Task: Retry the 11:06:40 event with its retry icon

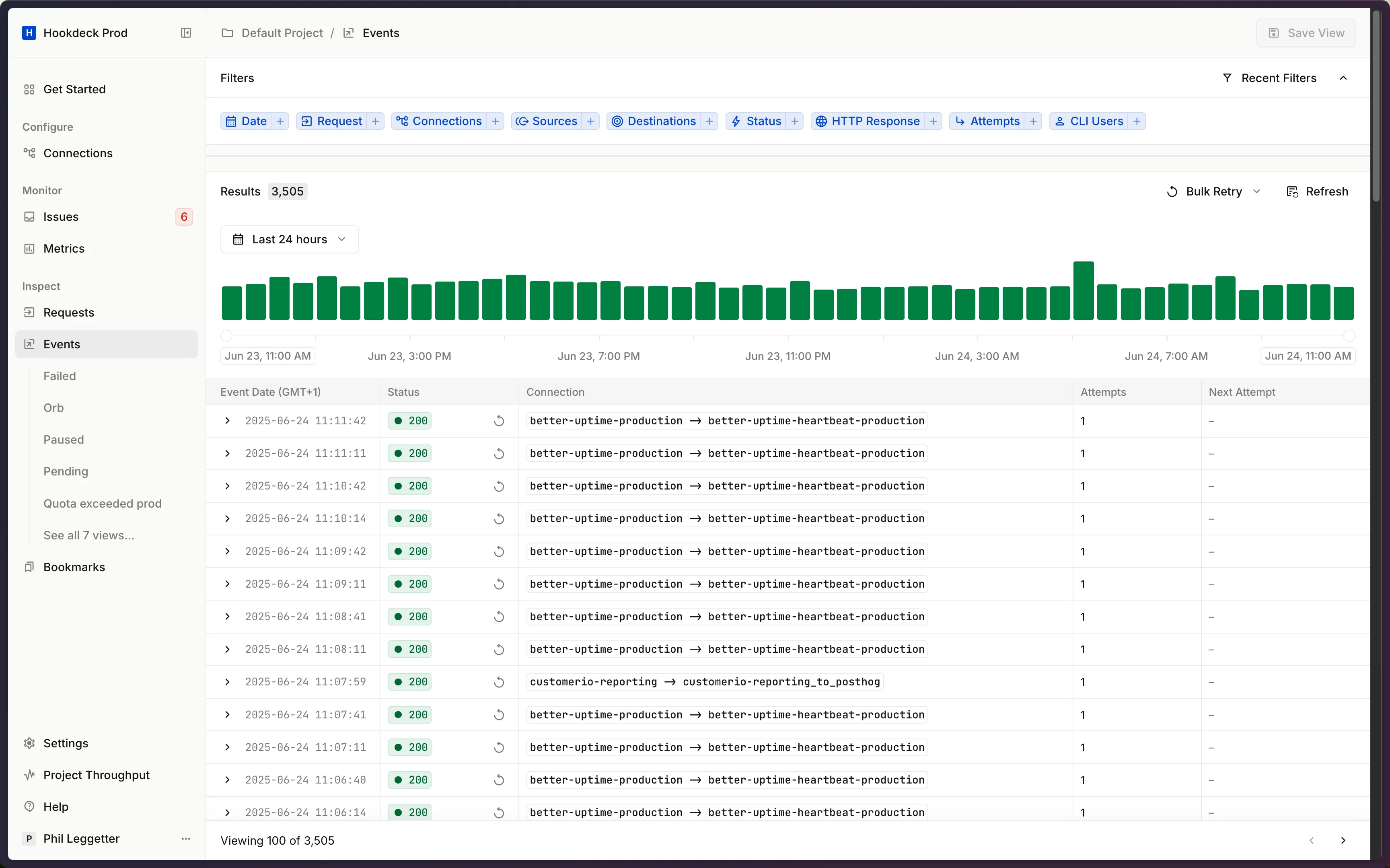Action: pos(499,780)
